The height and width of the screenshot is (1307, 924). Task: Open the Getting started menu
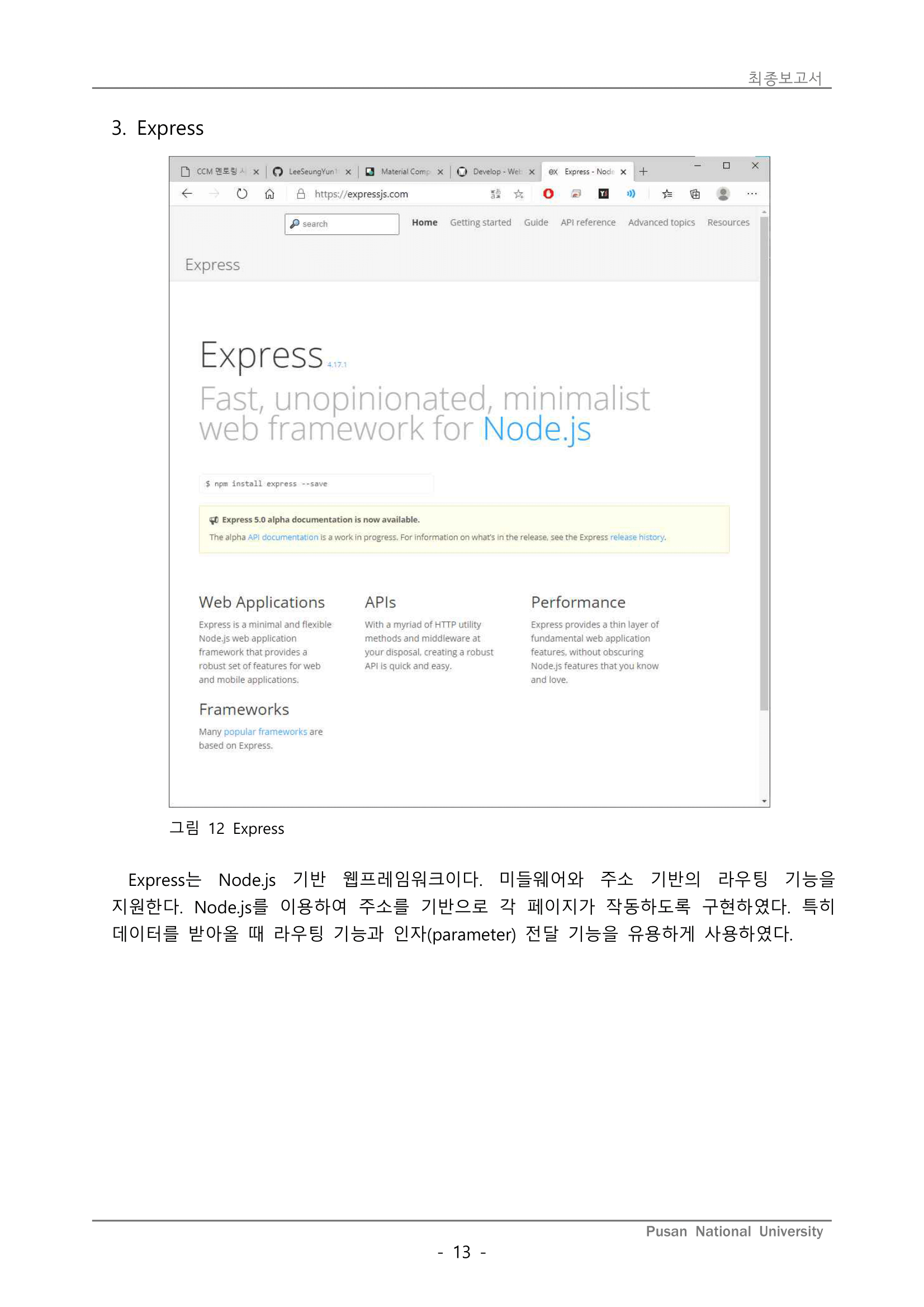click(x=481, y=223)
